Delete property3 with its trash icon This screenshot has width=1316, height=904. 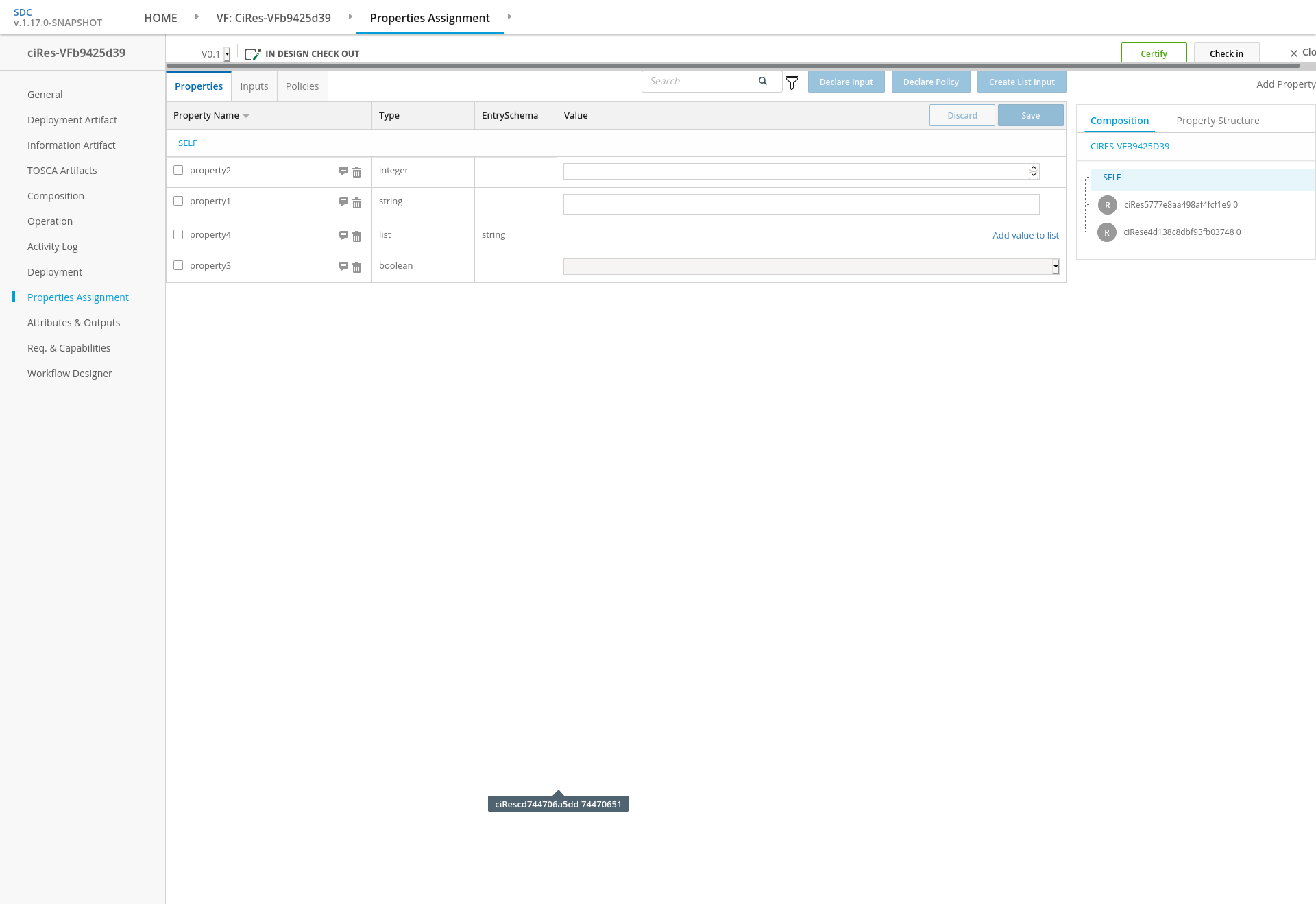click(x=356, y=267)
